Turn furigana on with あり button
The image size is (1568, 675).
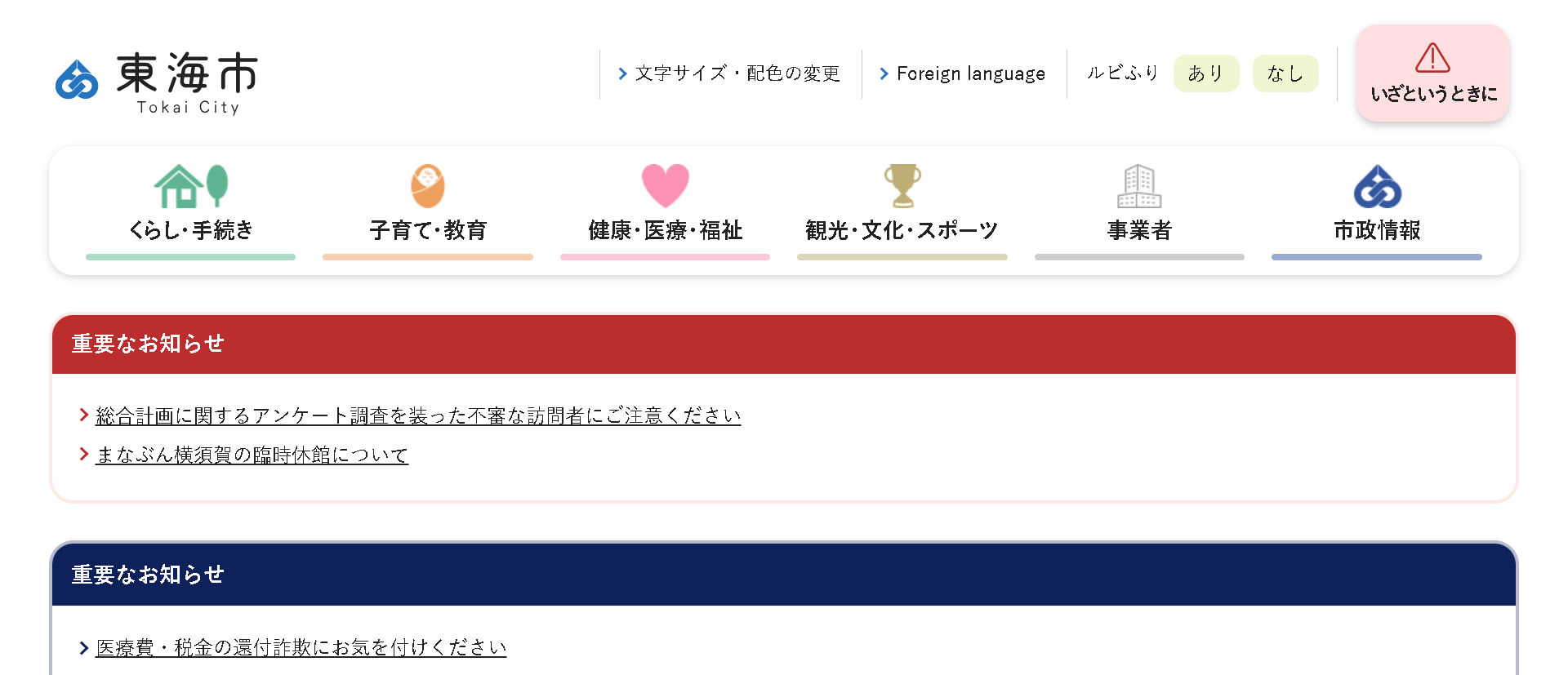[1206, 73]
